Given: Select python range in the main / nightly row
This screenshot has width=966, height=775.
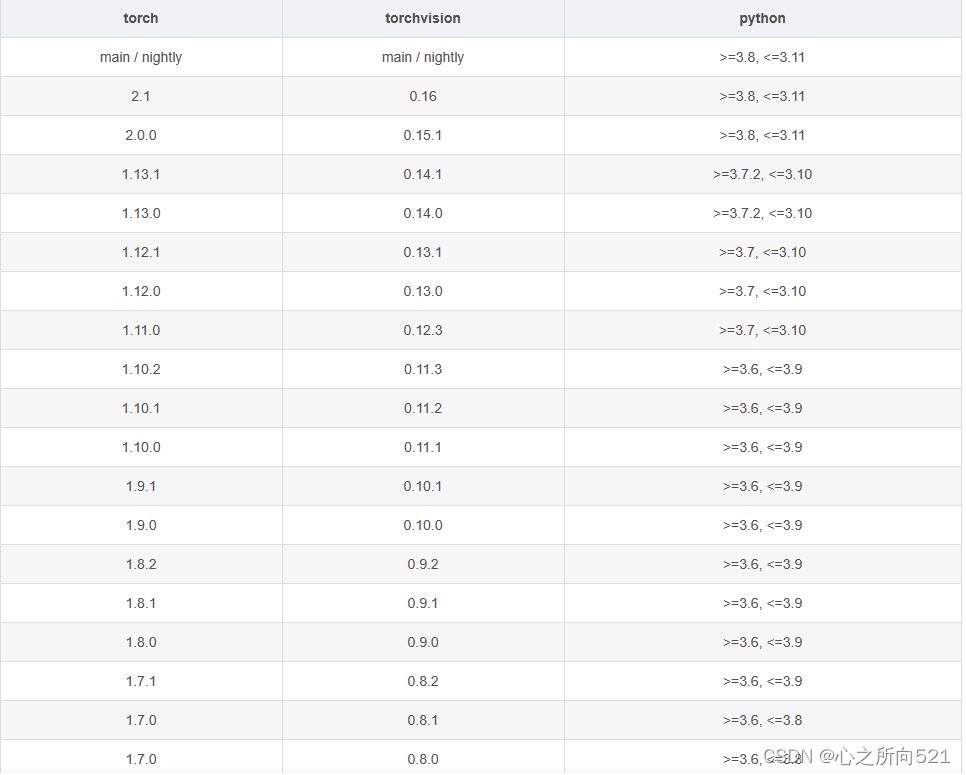Looking at the screenshot, I should point(763,57).
